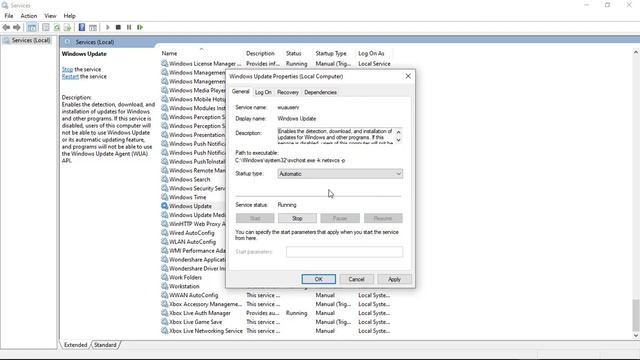This screenshot has height=360, width=640.
Task: Click the Stop Service square icon in toolbar
Action: click(x=118, y=27)
